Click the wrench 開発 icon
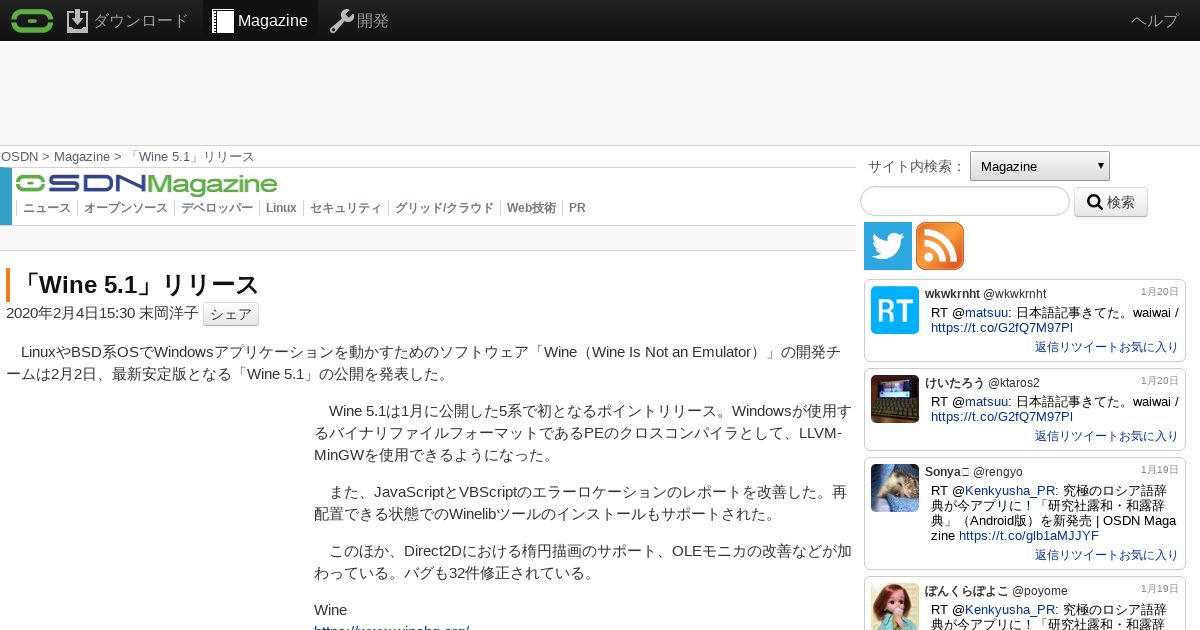1200x630 pixels. (x=341, y=20)
